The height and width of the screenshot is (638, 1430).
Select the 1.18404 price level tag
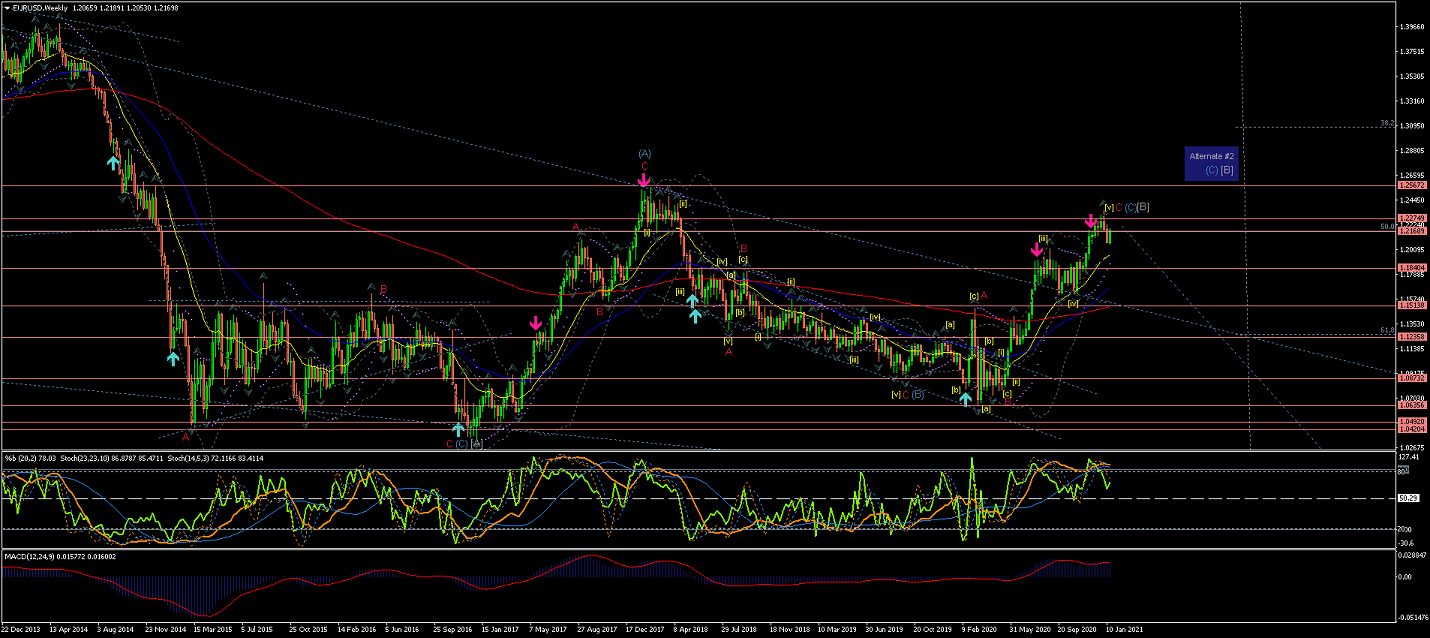(1412, 268)
